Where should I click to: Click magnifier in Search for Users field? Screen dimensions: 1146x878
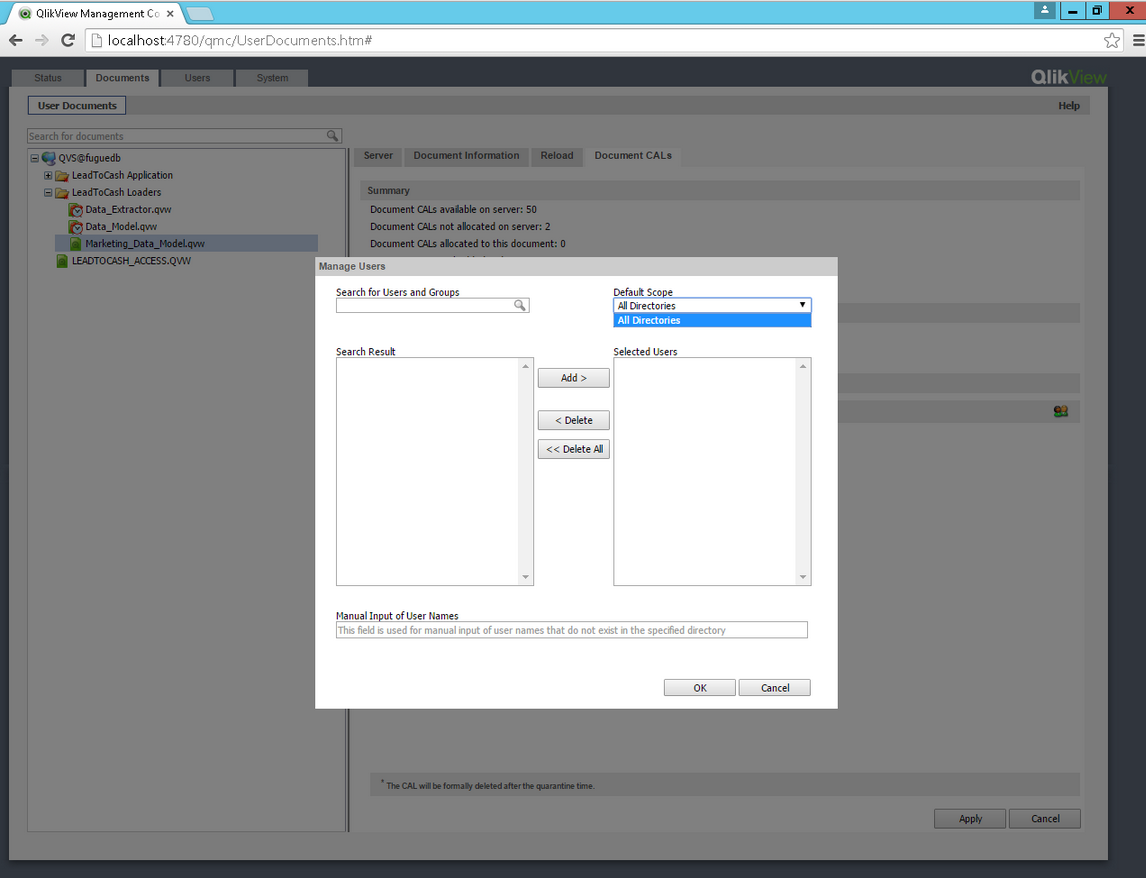tap(520, 306)
